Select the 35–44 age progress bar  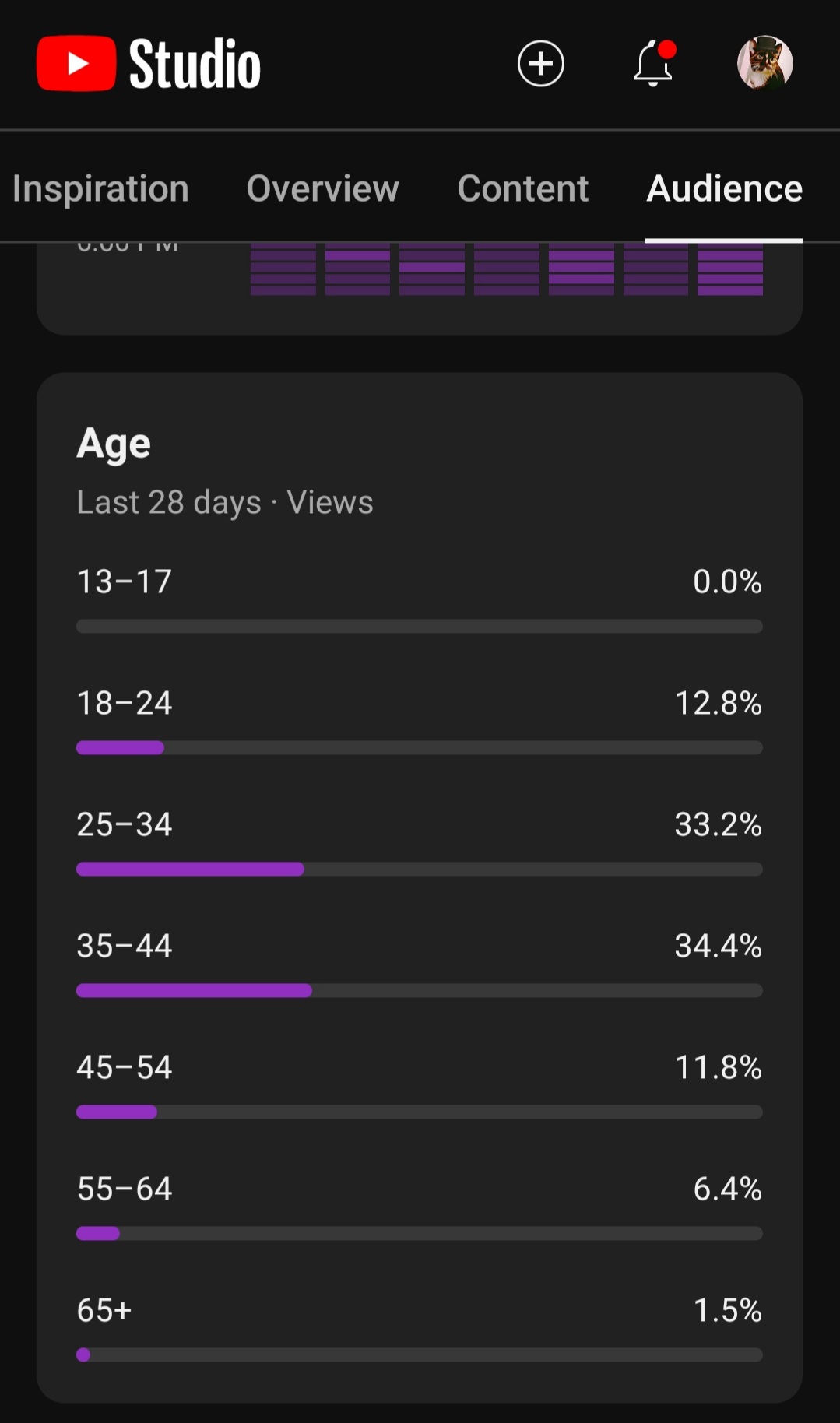[419, 991]
